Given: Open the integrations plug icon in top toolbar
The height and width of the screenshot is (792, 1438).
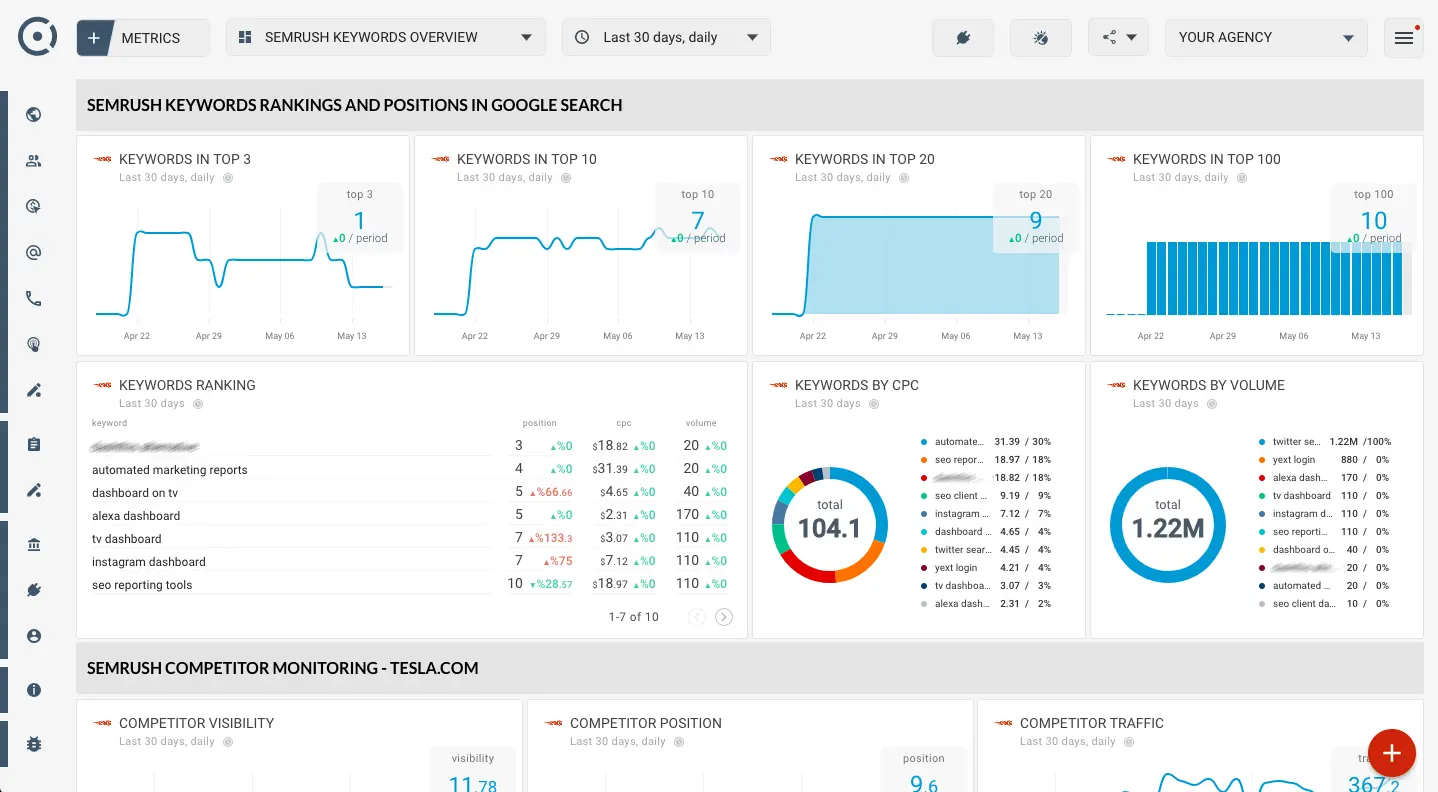Looking at the screenshot, I should (x=962, y=37).
